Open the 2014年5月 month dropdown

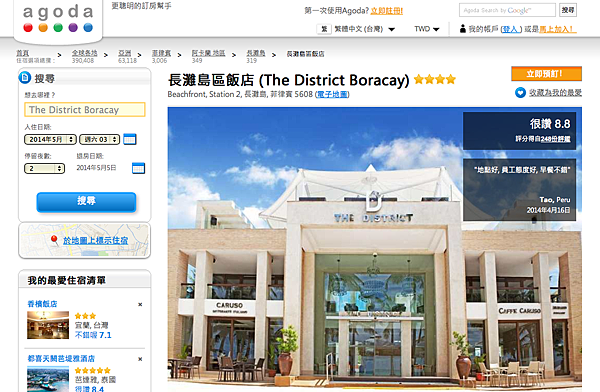pos(50,139)
